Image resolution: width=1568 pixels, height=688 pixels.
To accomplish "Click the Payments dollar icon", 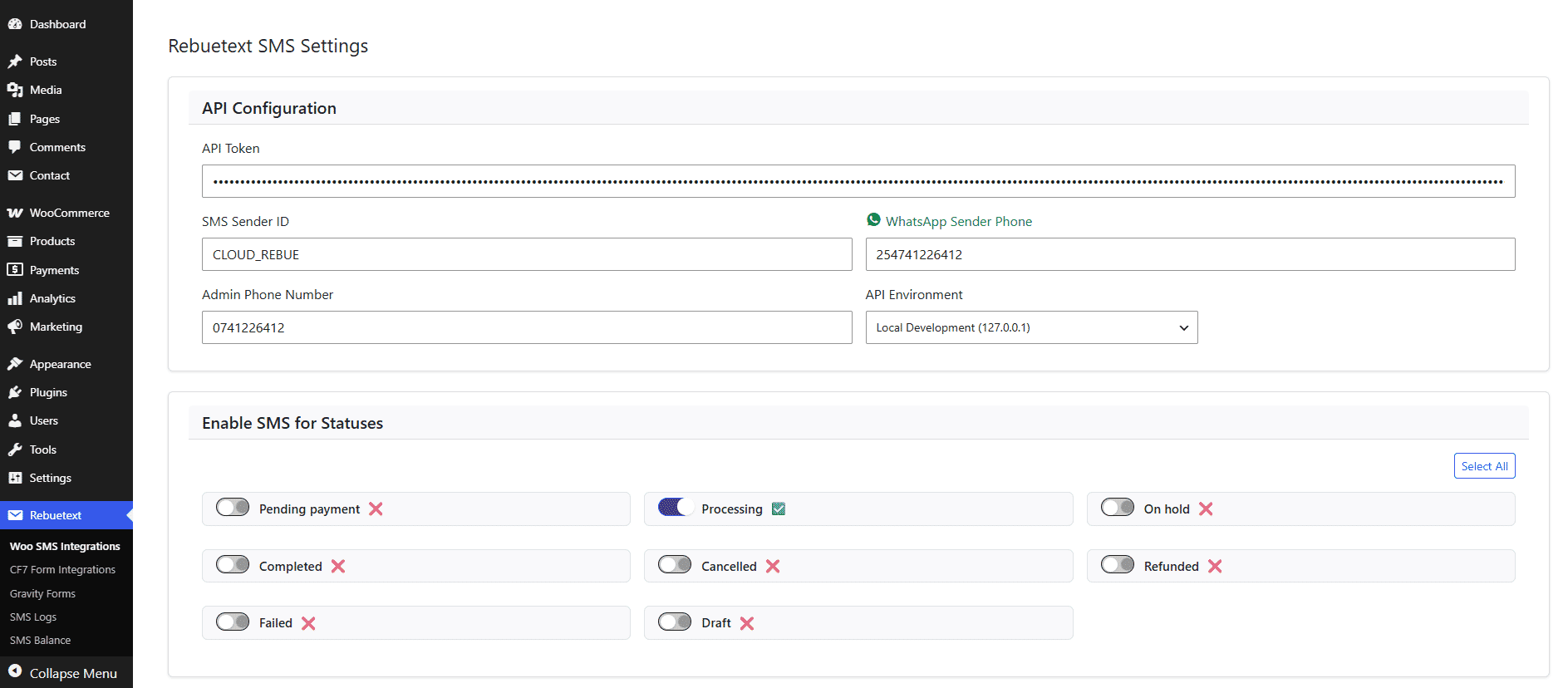I will (15, 270).
